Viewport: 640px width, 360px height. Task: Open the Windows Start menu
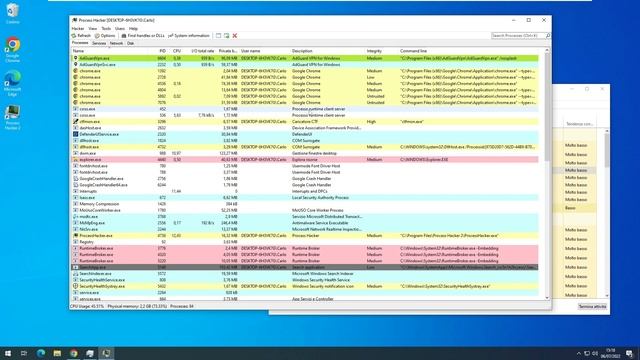point(8,353)
